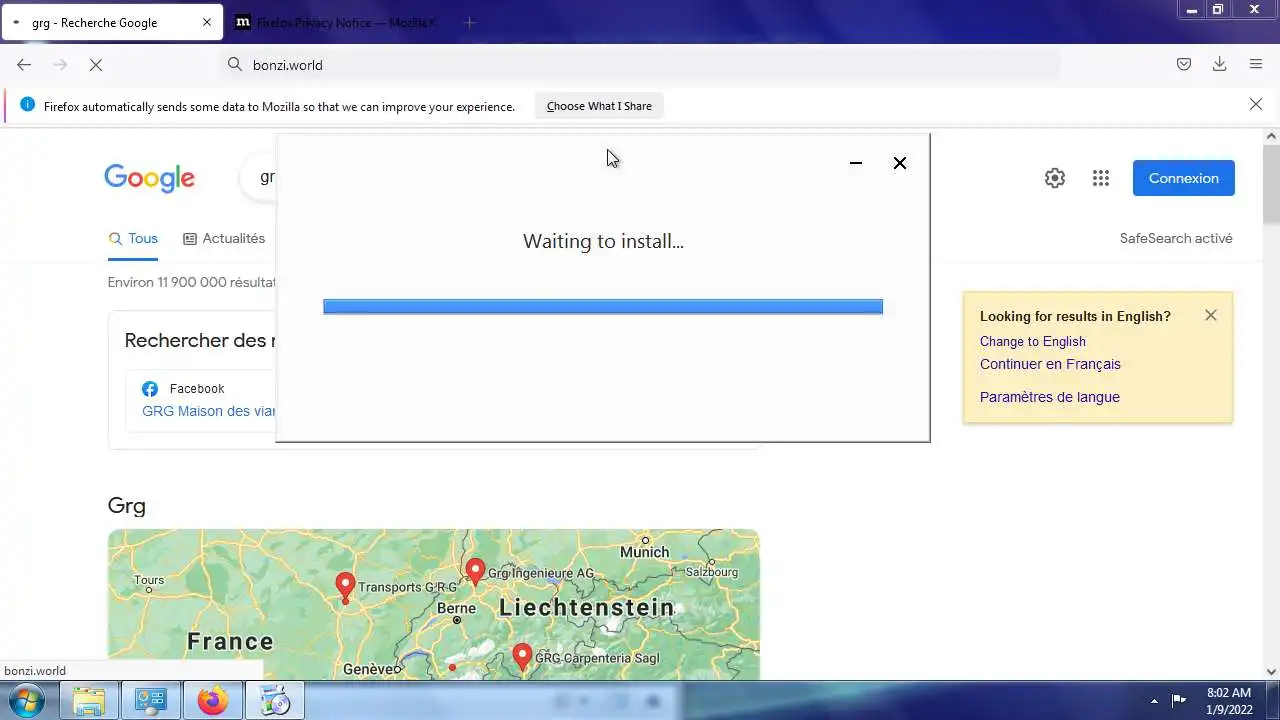Open the Save to Pocket icon
Image resolution: width=1280 pixels, height=720 pixels.
(x=1183, y=64)
